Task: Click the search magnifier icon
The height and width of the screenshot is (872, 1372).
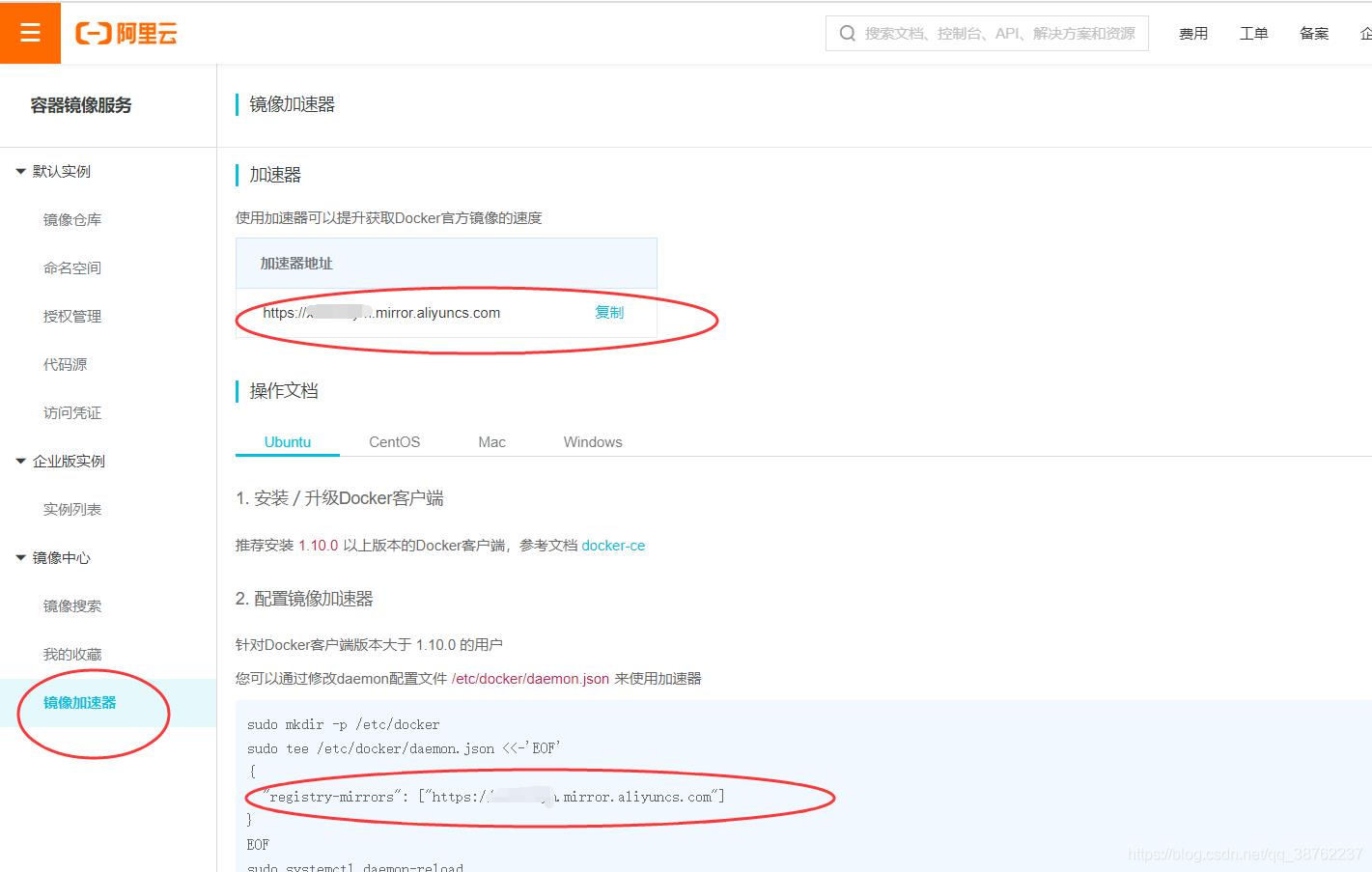Action: tap(848, 34)
